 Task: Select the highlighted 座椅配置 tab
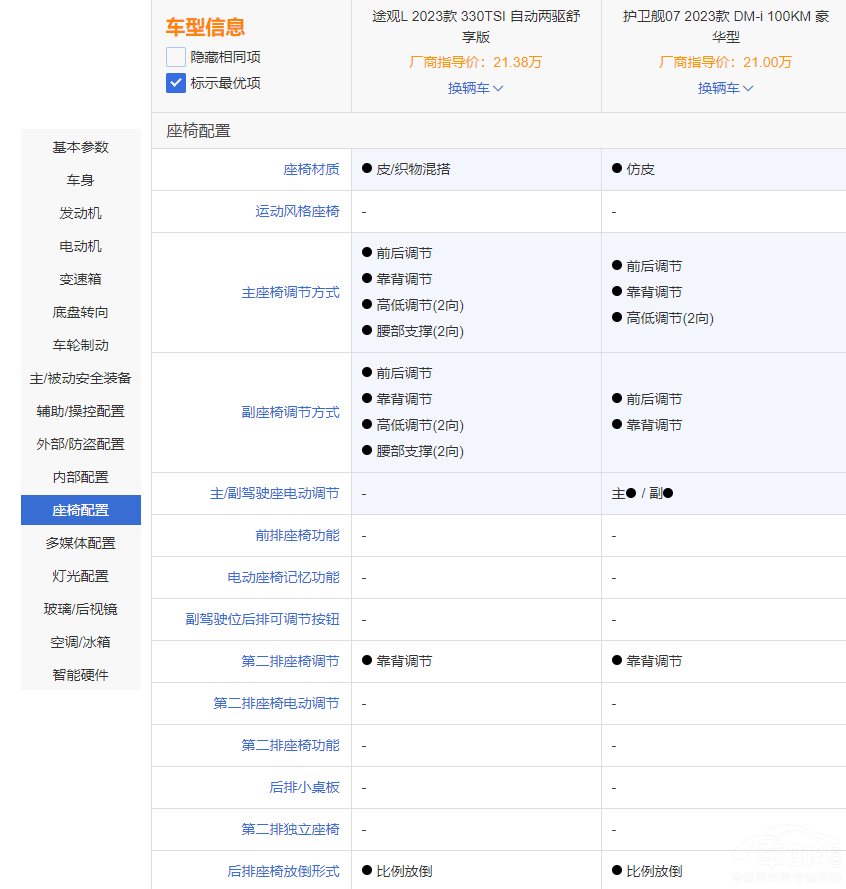coord(80,510)
